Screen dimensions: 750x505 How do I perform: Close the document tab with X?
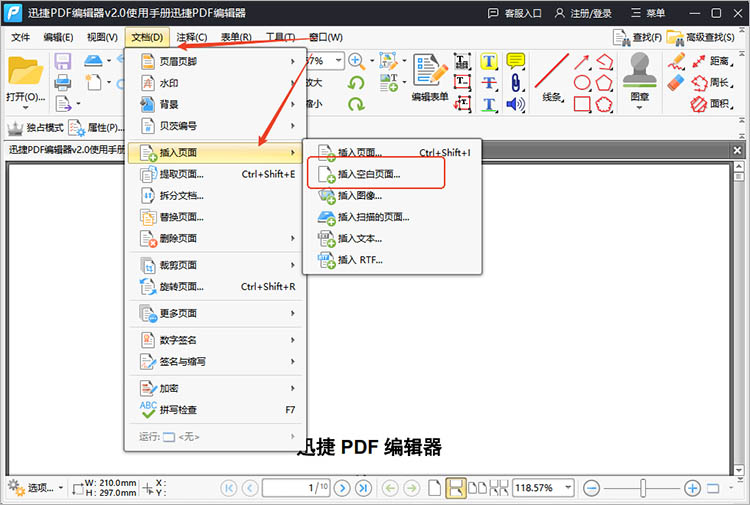click(x=737, y=151)
